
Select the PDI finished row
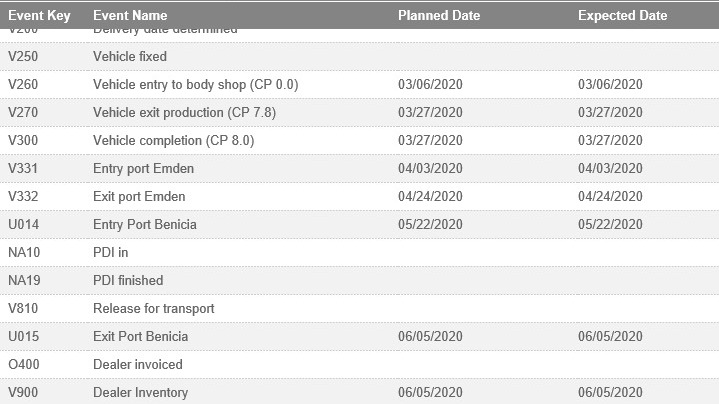coord(127,281)
